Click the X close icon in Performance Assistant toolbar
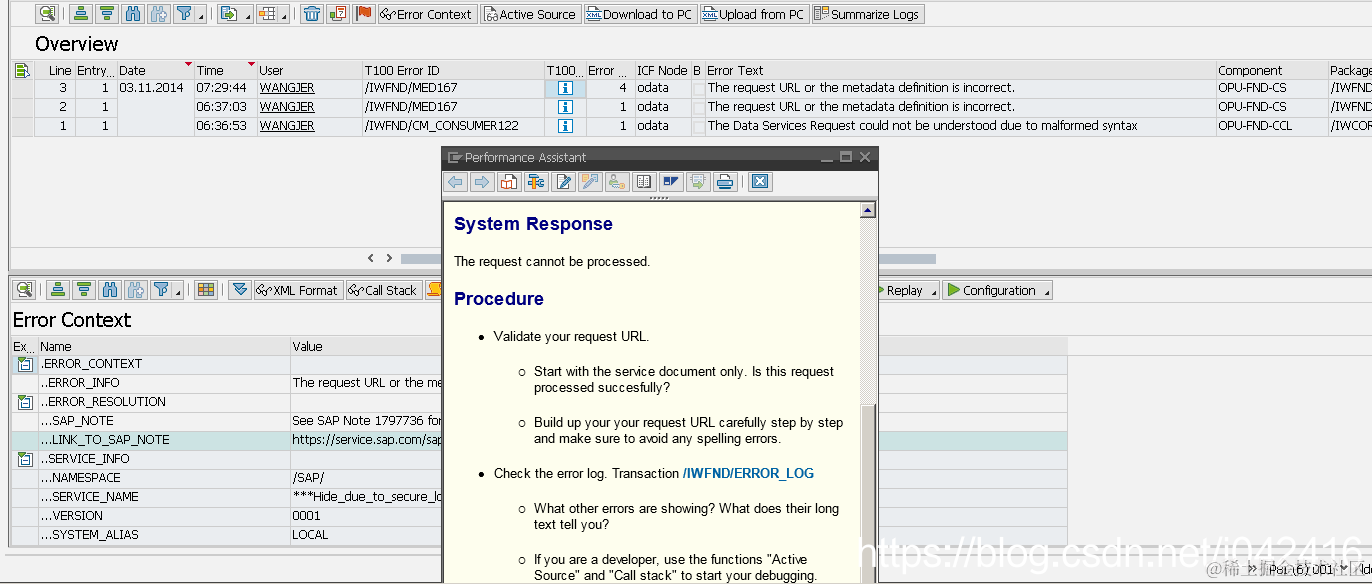1372x585 pixels. tap(760, 182)
